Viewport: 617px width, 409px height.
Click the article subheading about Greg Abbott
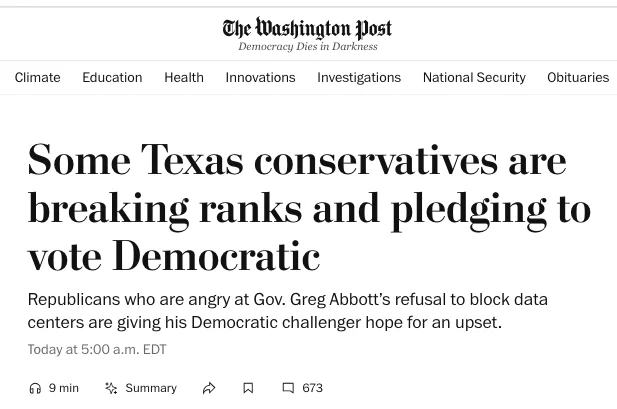point(288,311)
